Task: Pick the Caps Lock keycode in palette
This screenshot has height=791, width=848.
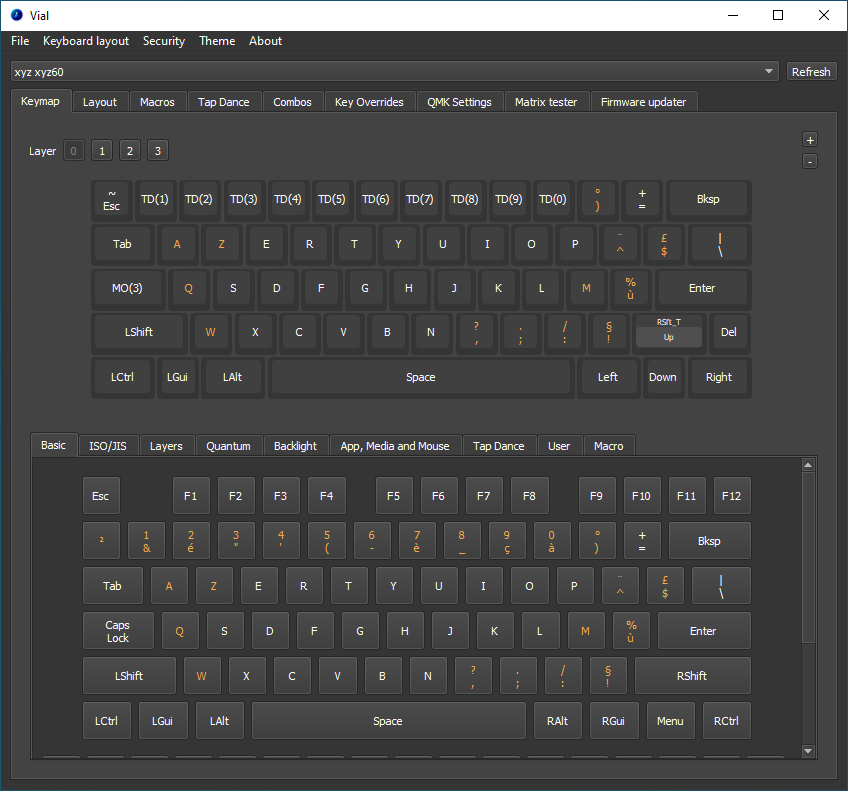Action: tap(118, 631)
